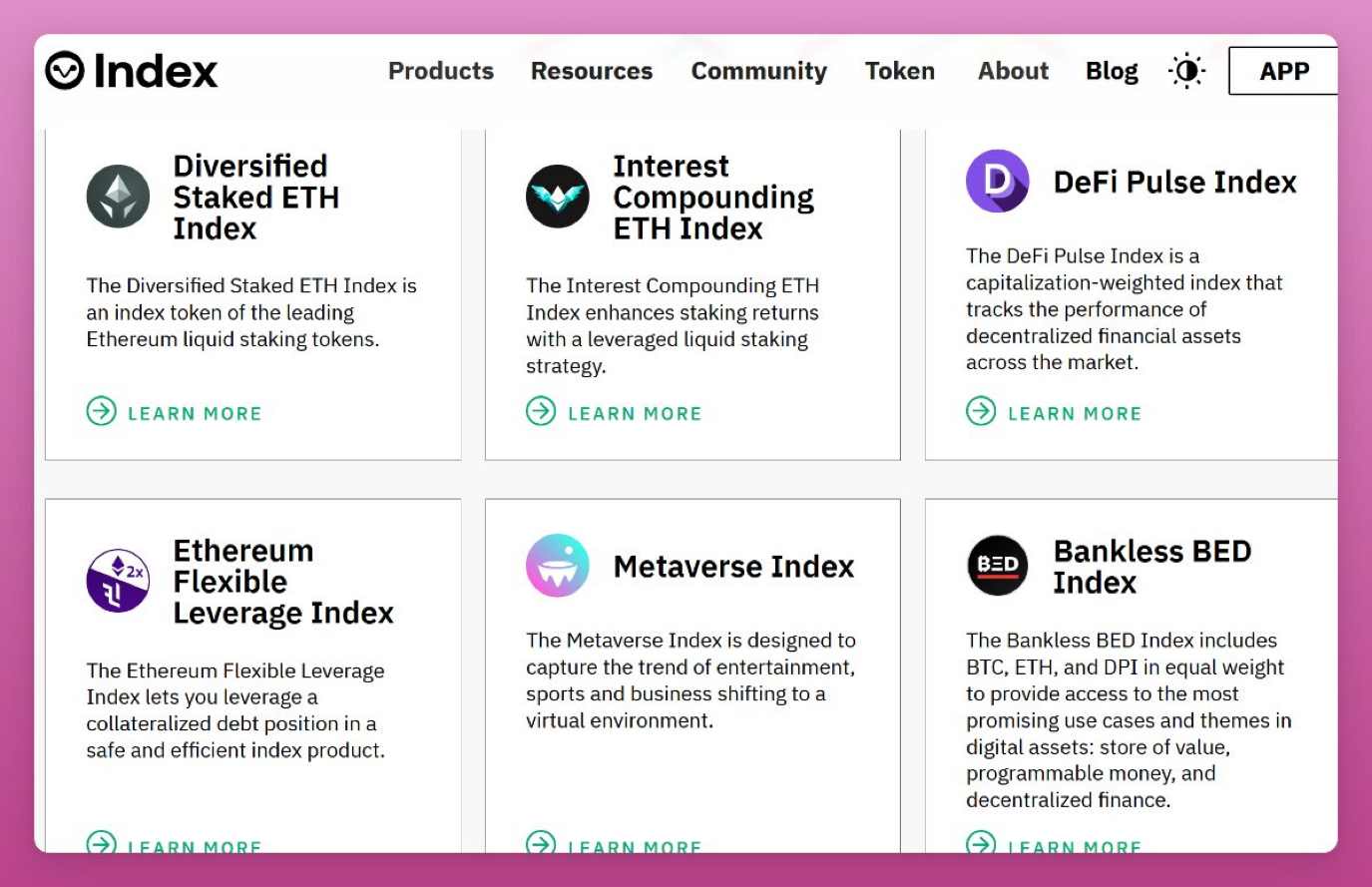
Task: Click the Ethereum Flexible Leverage 2x icon
Action: (x=118, y=581)
